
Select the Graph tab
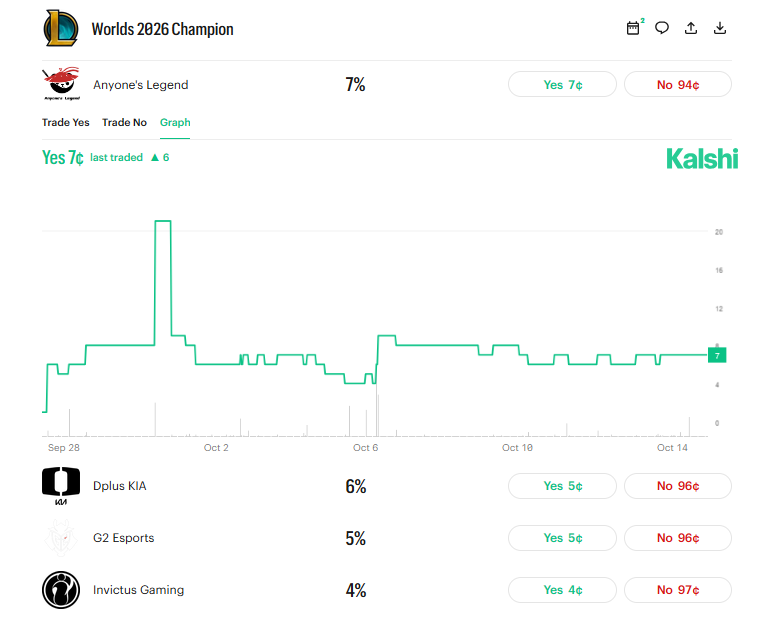[x=175, y=122]
